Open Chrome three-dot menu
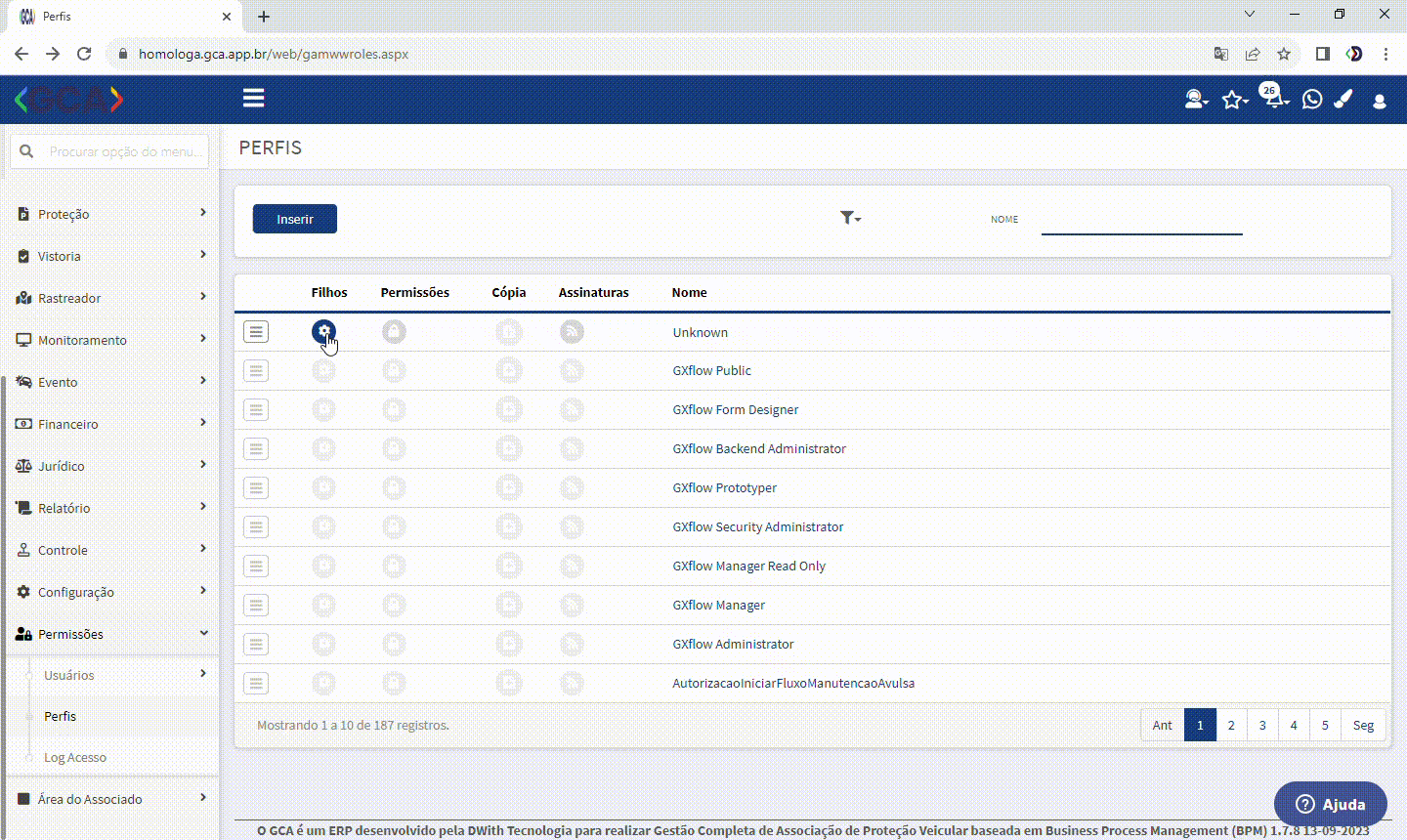Viewport: 1407px width, 840px height. point(1386,55)
